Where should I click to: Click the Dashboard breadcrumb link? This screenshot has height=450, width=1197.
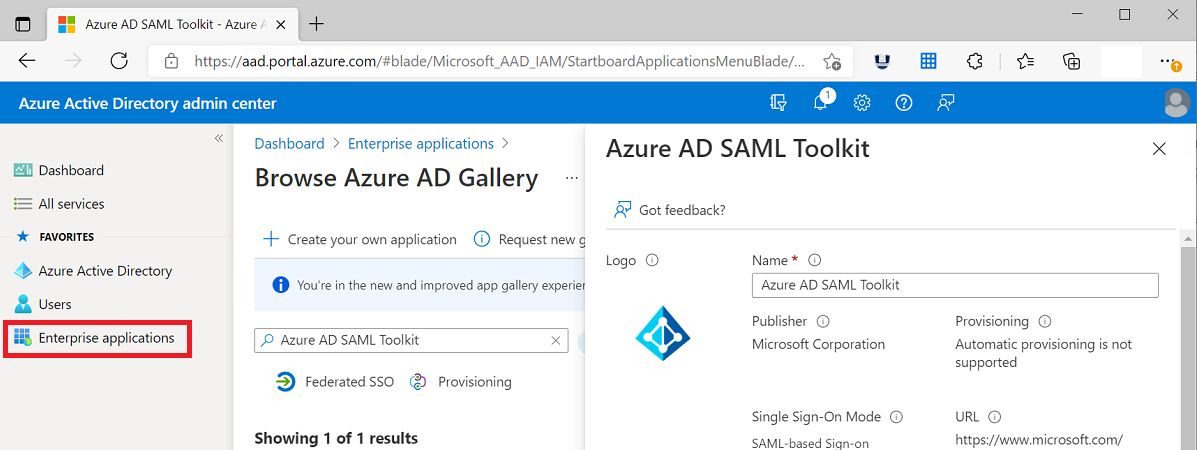click(289, 144)
